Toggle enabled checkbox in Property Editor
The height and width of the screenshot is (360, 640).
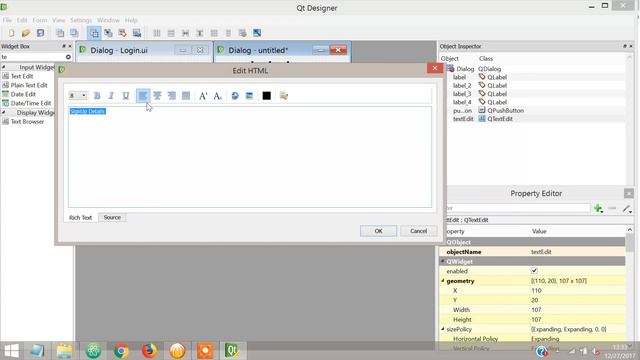click(534, 271)
